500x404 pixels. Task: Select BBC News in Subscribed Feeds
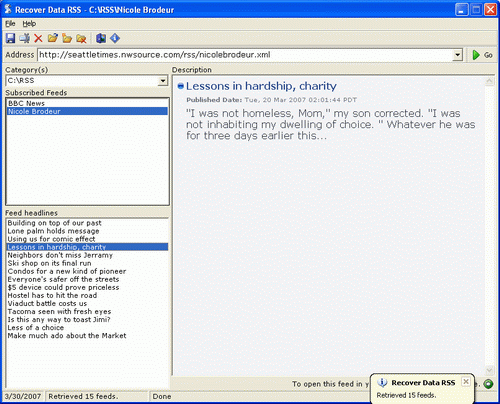87,103
